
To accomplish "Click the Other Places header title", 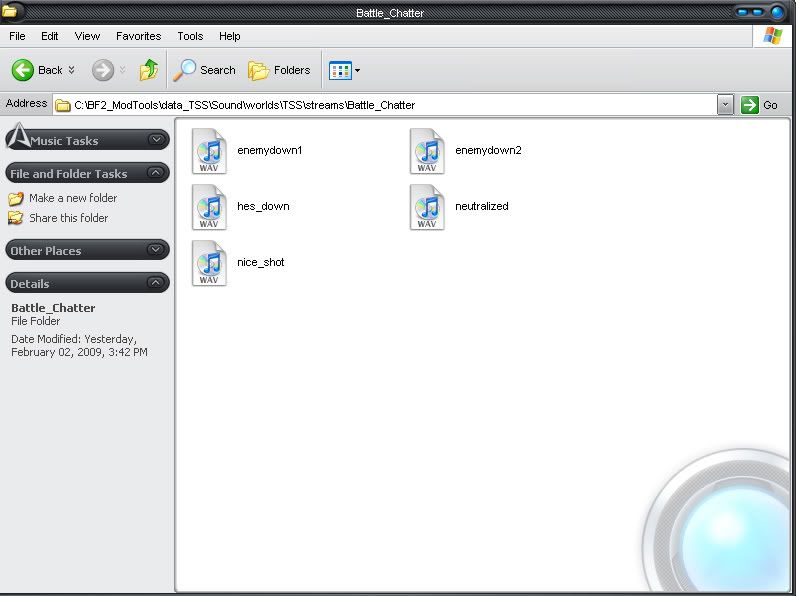I will (46, 251).
